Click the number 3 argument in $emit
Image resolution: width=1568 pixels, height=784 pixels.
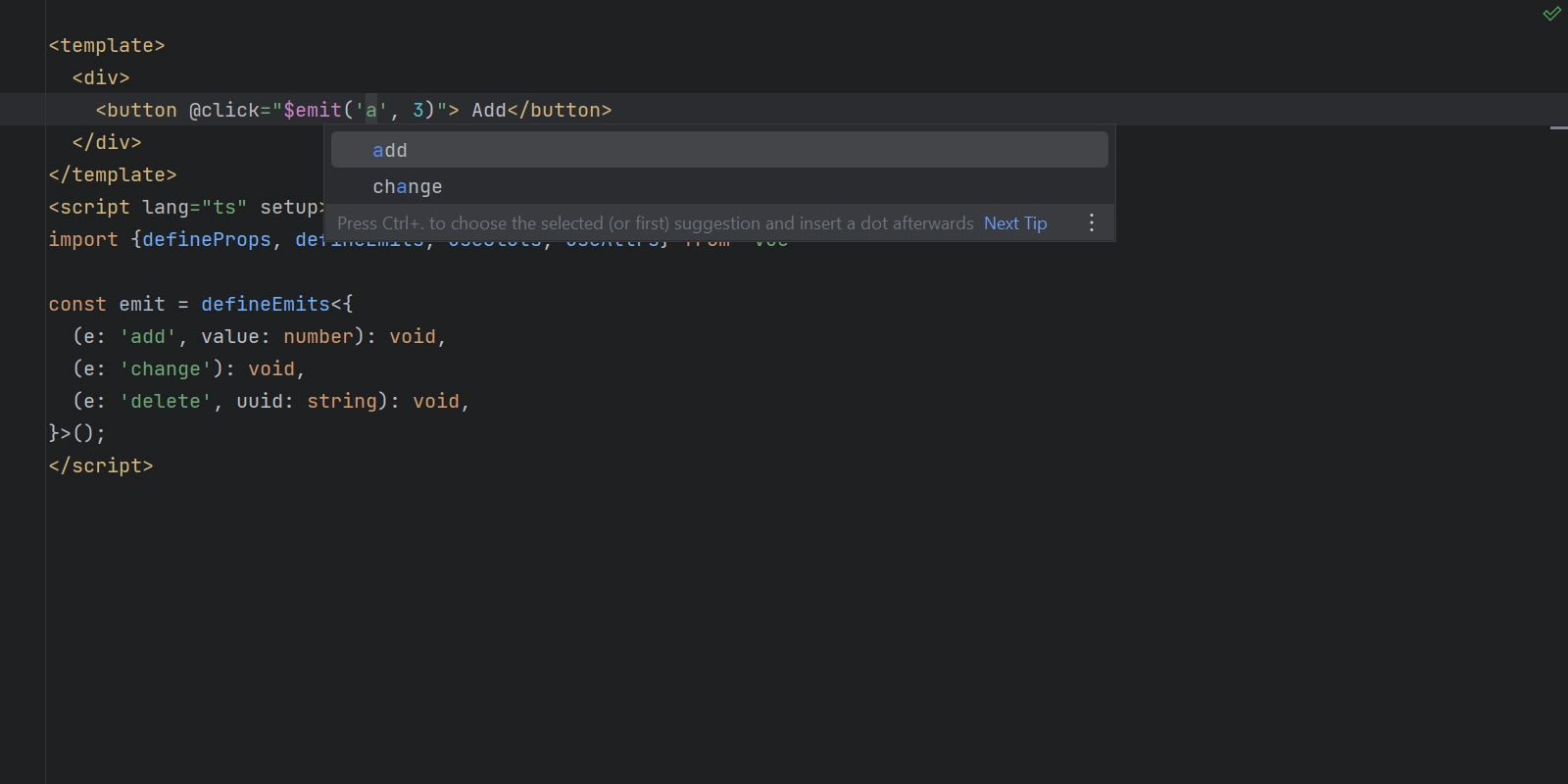418,110
